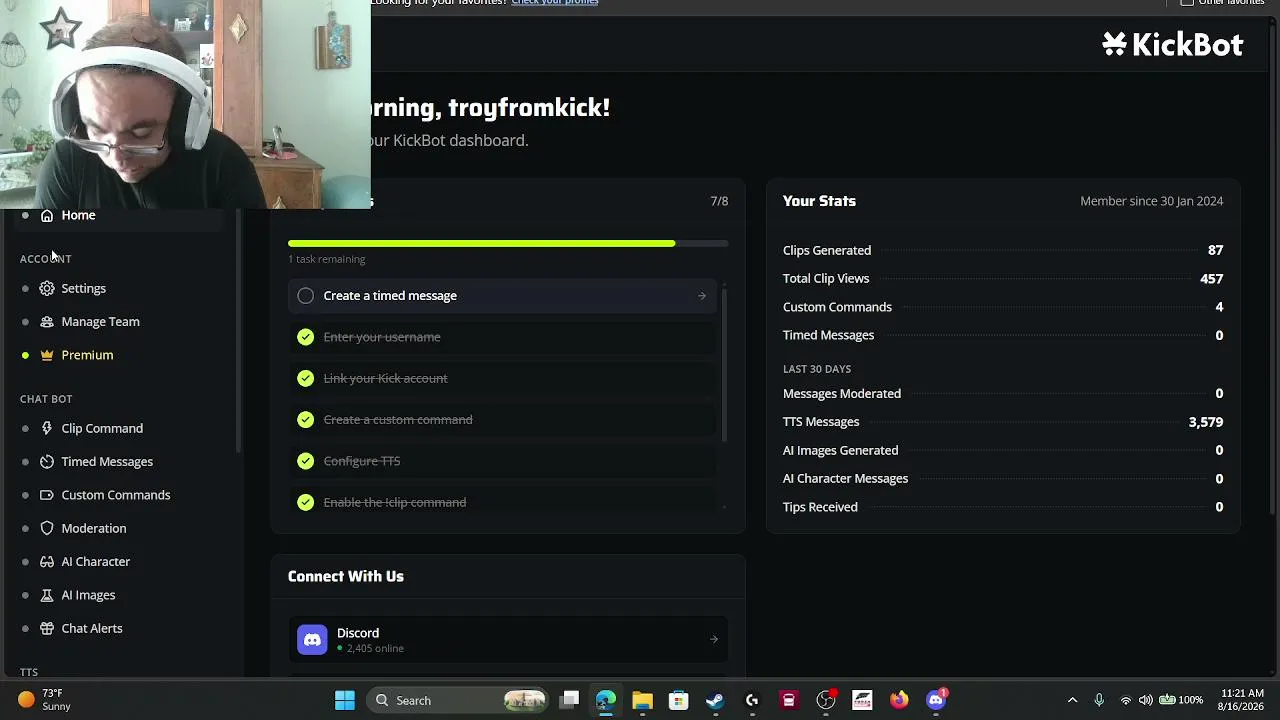The width and height of the screenshot is (1280, 720).
Task: Check the circle beside Create a timed message
Action: 306,296
